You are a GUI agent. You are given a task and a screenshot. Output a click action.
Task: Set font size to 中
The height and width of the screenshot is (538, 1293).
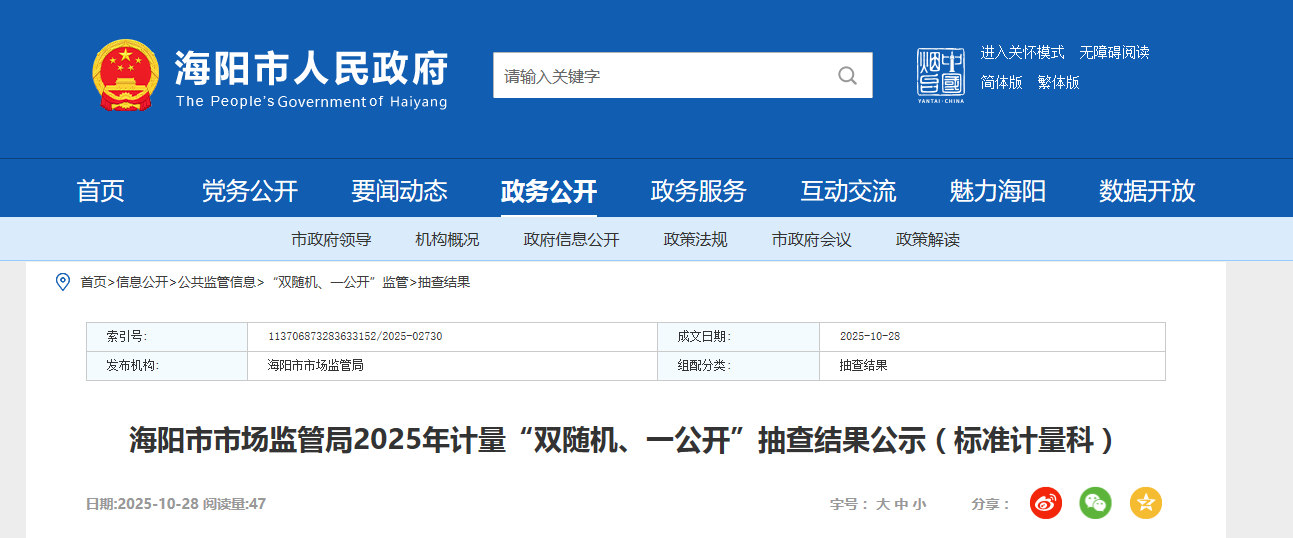point(901,504)
